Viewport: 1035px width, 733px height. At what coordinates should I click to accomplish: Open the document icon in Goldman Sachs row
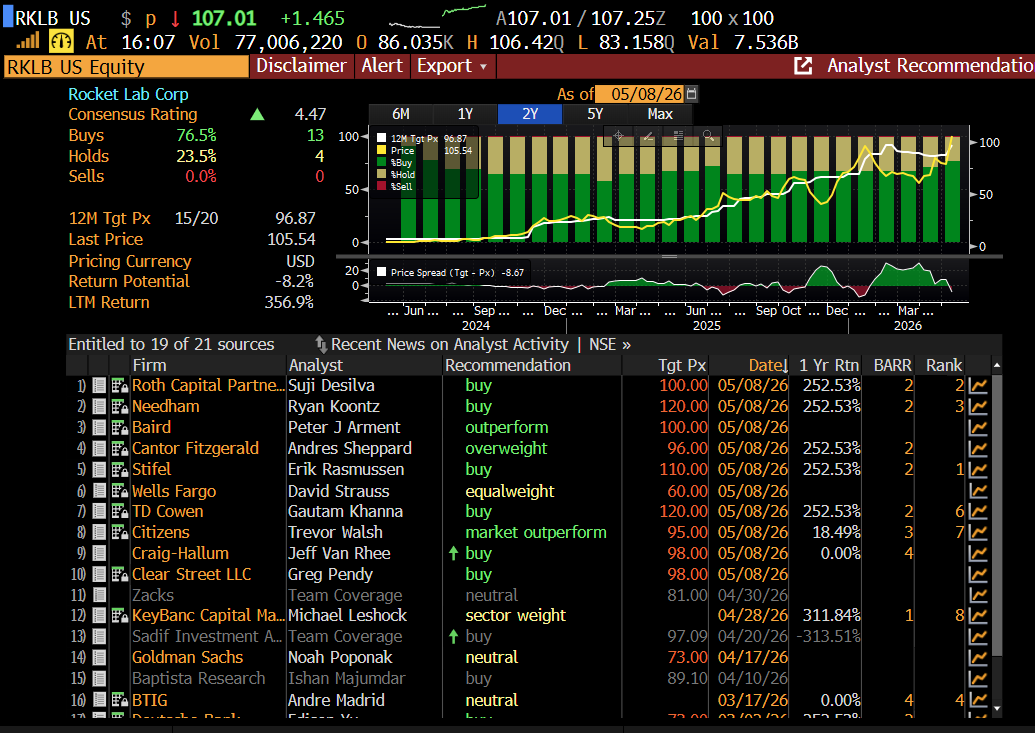(99, 658)
